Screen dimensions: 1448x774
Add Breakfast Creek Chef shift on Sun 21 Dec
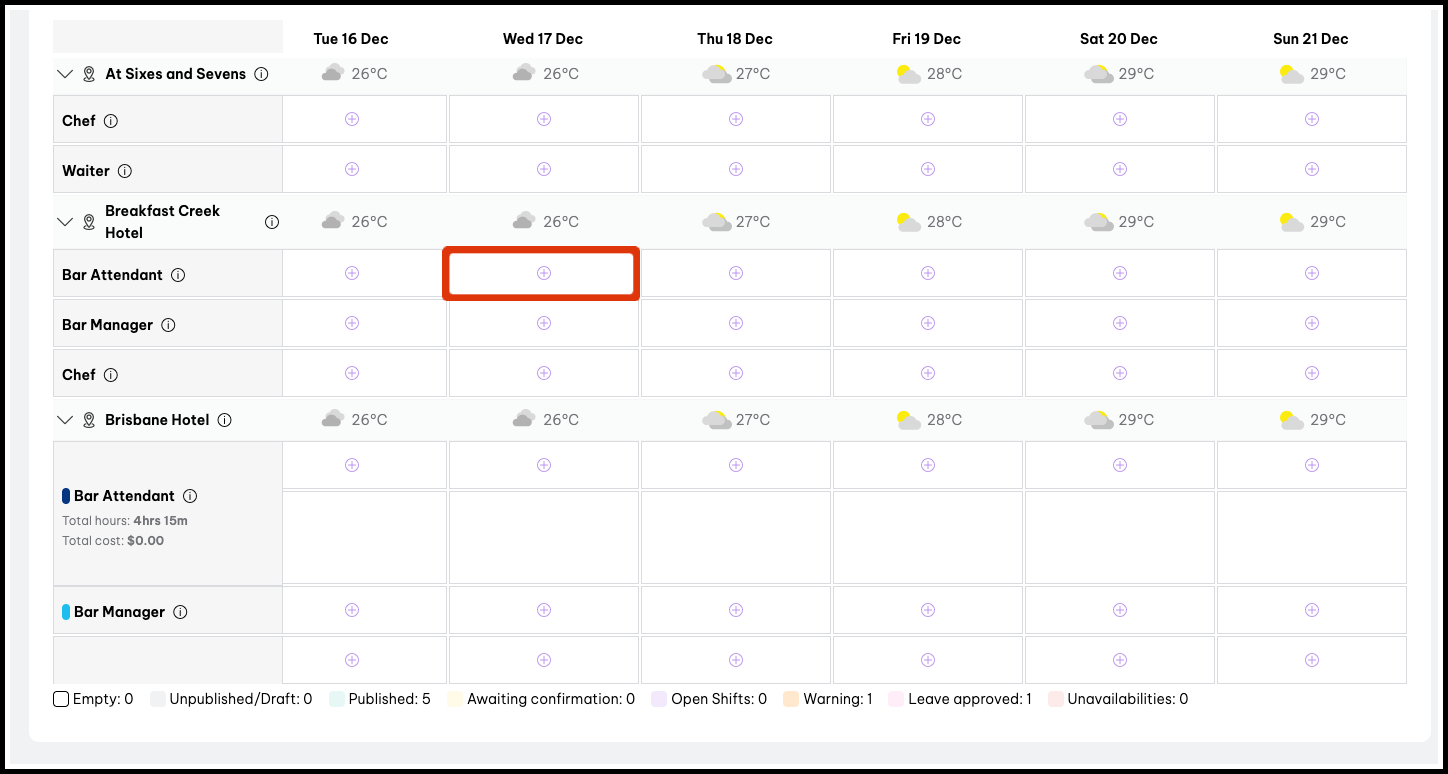pyautogui.click(x=1312, y=373)
